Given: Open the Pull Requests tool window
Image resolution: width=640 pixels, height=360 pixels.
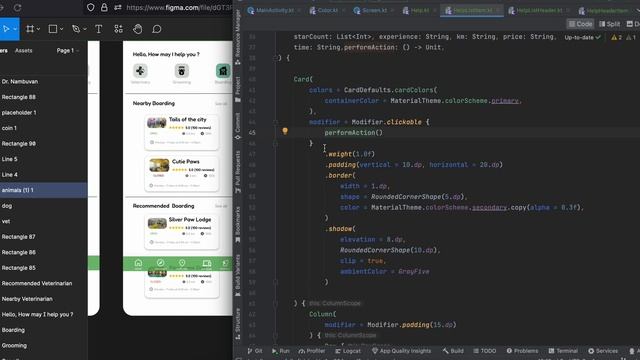Looking at the screenshot, I should 238,171.
